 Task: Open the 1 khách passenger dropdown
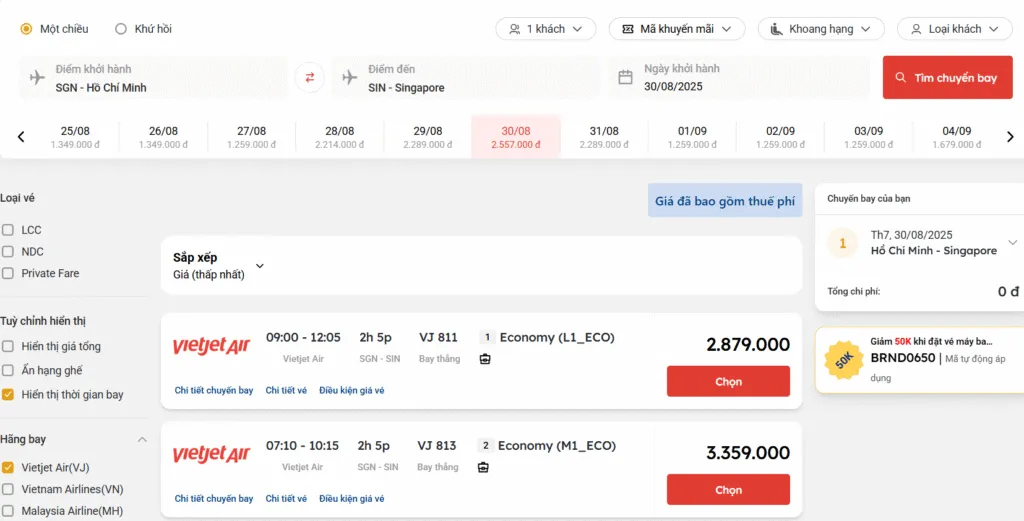click(x=546, y=29)
